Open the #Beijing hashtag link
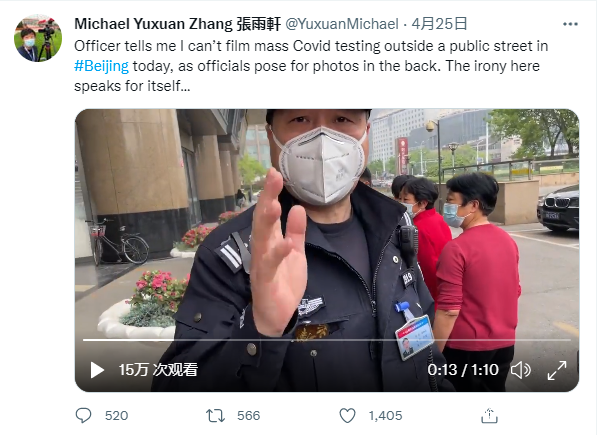Image resolution: width=600 pixels, height=435 pixels. (101, 66)
